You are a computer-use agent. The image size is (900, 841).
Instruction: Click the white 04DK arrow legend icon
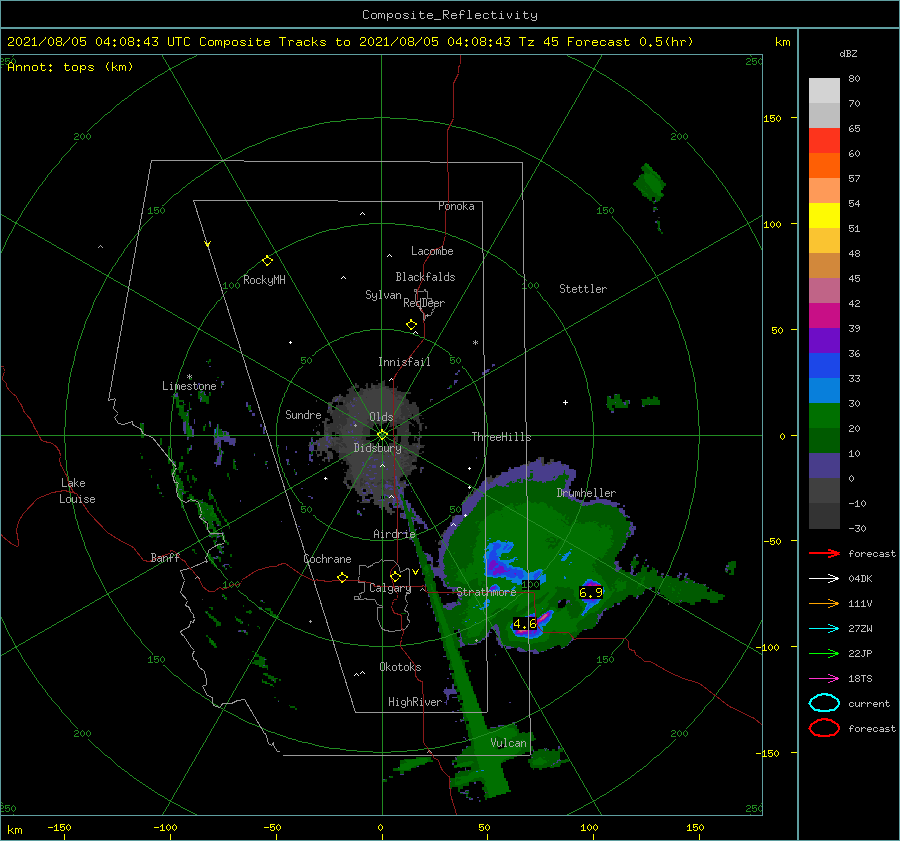click(824, 579)
